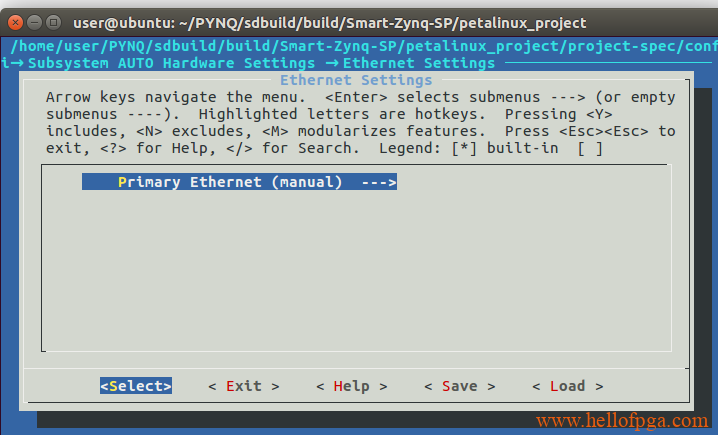
Task: Click the www.hellofpga.com watermark link
Action: pyautogui.click(x=622, y=420)
